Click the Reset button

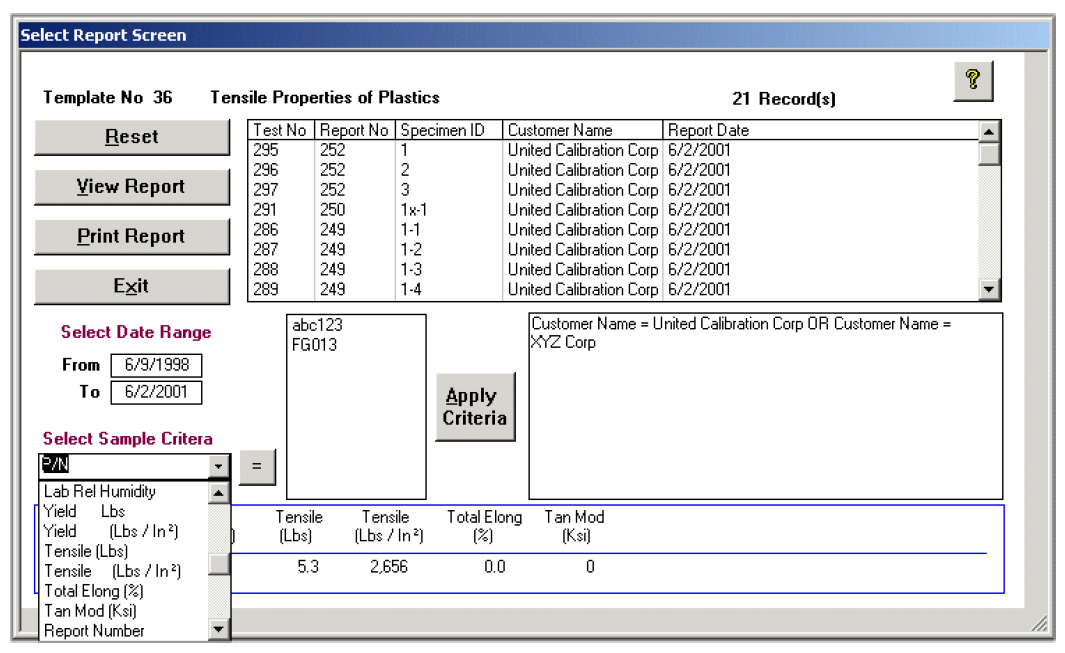[x=132, y=137]
